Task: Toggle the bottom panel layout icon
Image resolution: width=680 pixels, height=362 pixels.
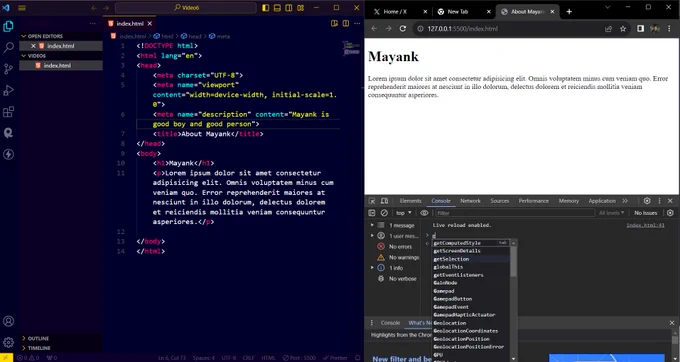Action: coord(277,8)
